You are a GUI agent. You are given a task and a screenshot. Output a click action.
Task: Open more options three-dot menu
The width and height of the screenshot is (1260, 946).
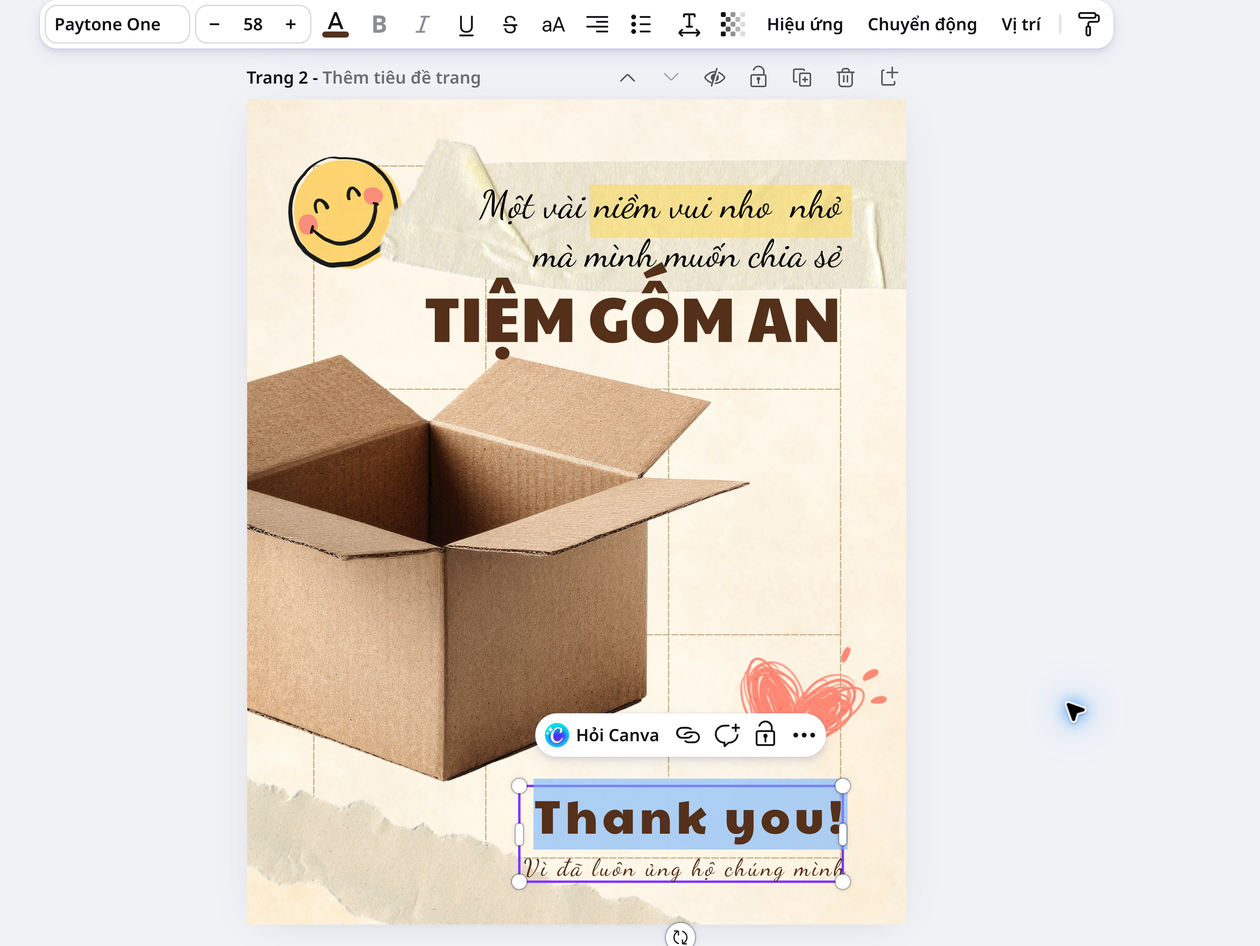(804, 735)
